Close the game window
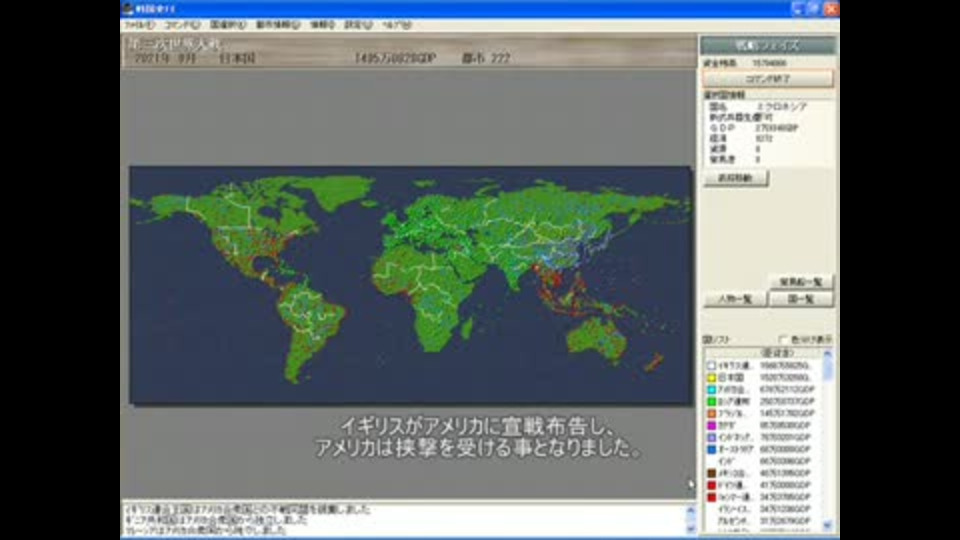This screenshot has height=540, width=960. [831, 9]
